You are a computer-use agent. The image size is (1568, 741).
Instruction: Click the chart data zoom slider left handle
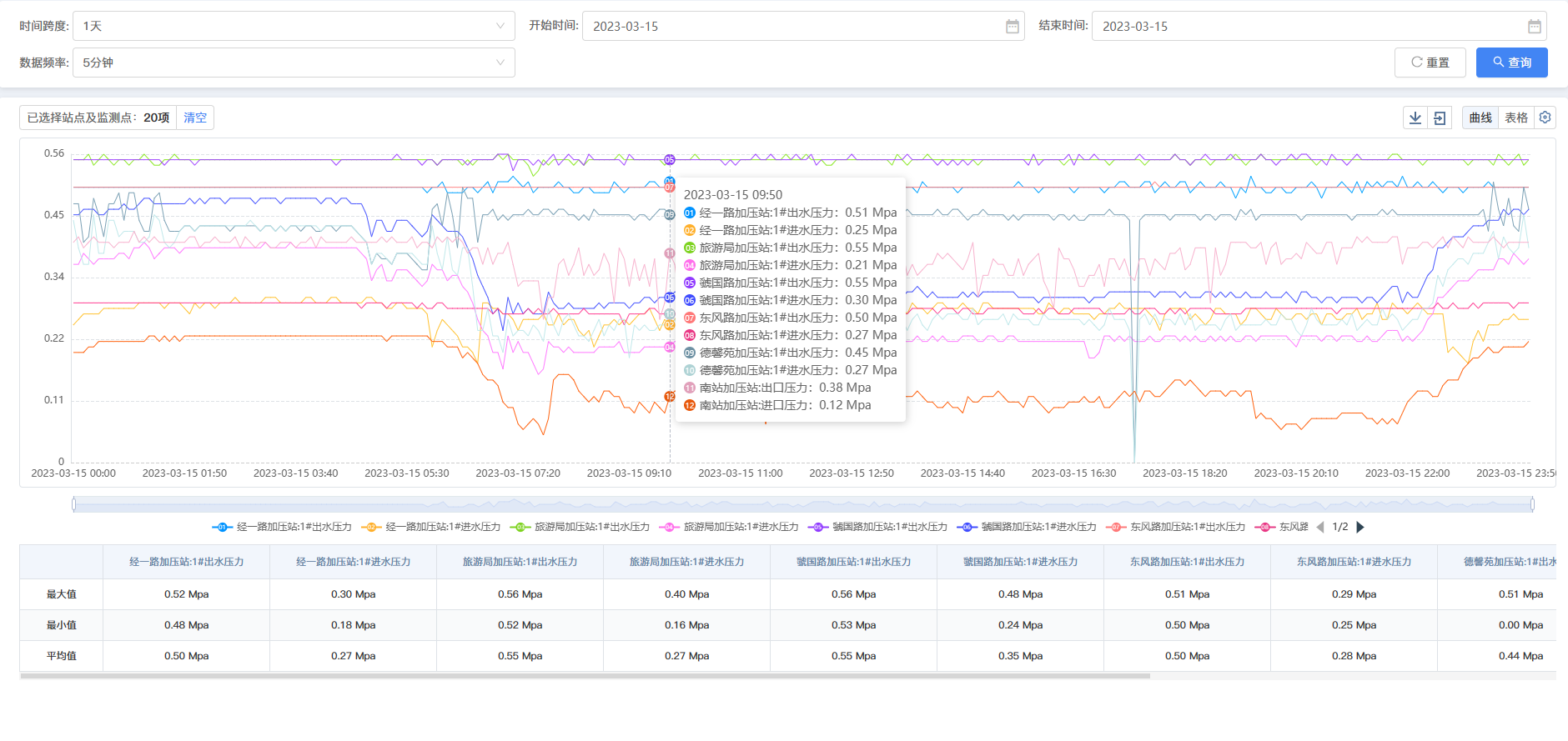[x=74, y=503]
